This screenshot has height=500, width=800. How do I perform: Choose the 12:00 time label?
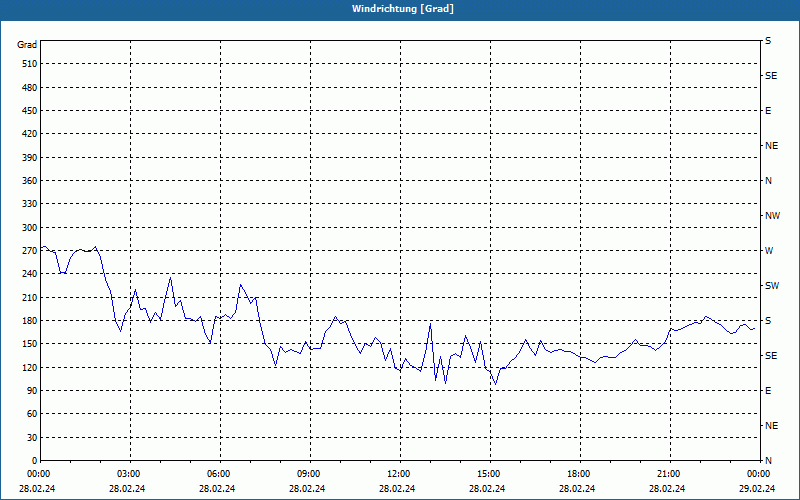(x=398, y=474)
